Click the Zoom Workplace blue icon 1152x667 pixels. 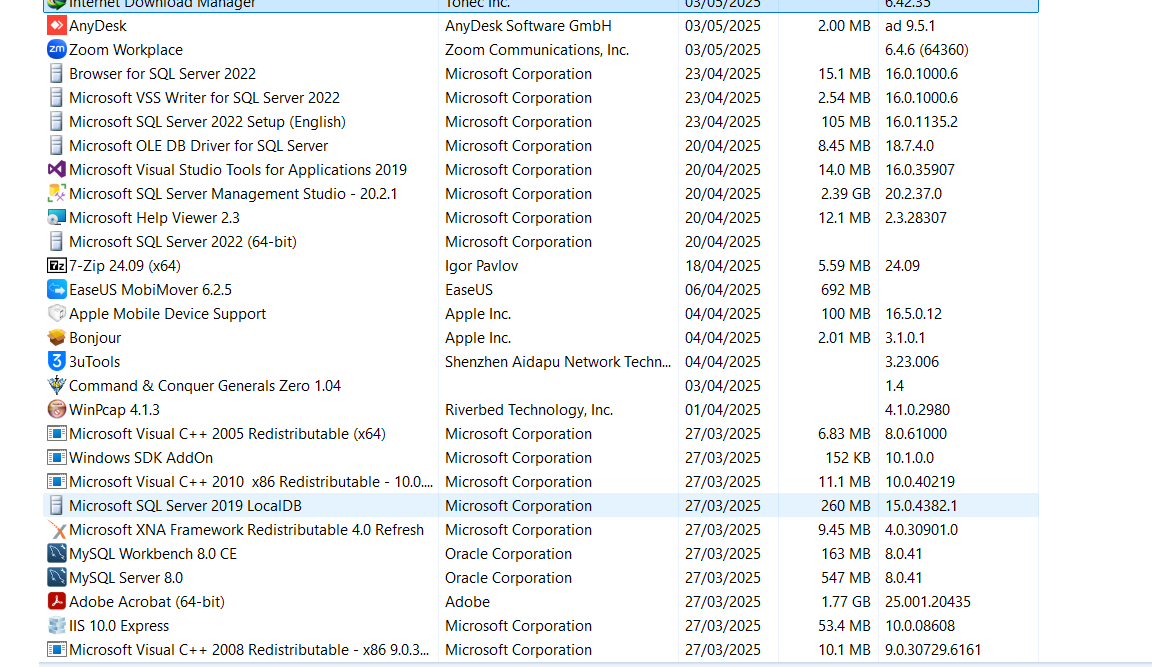(57, 49)
